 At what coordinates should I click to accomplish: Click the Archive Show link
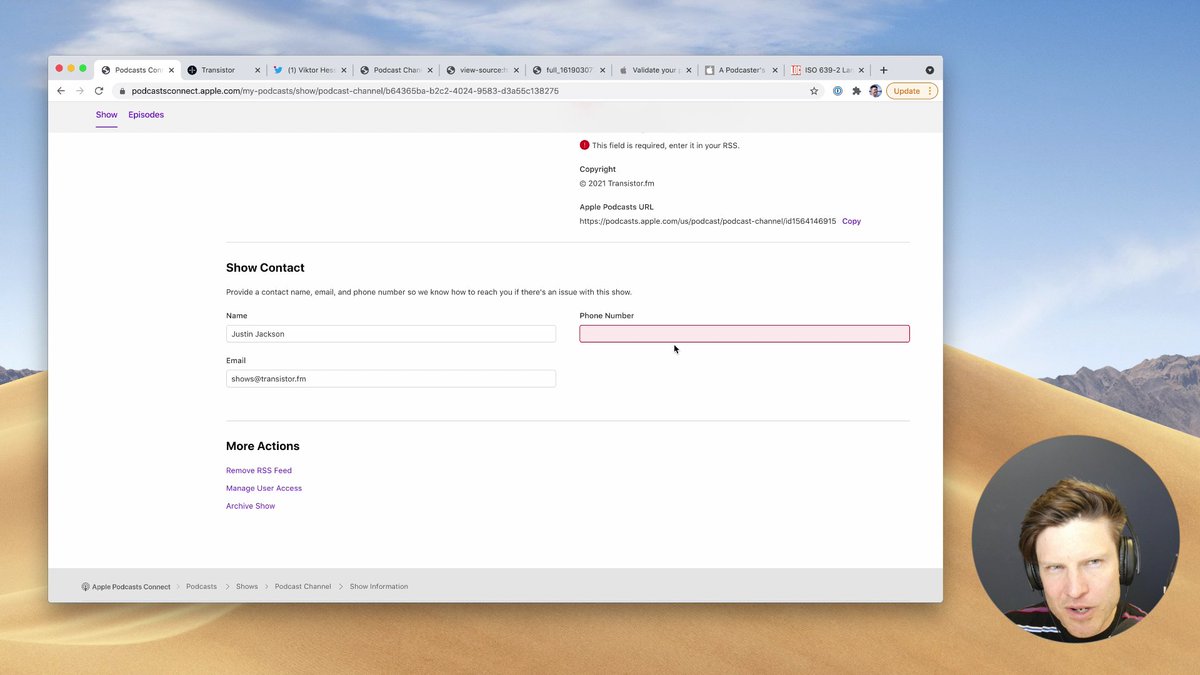click(x=250, y=507)
